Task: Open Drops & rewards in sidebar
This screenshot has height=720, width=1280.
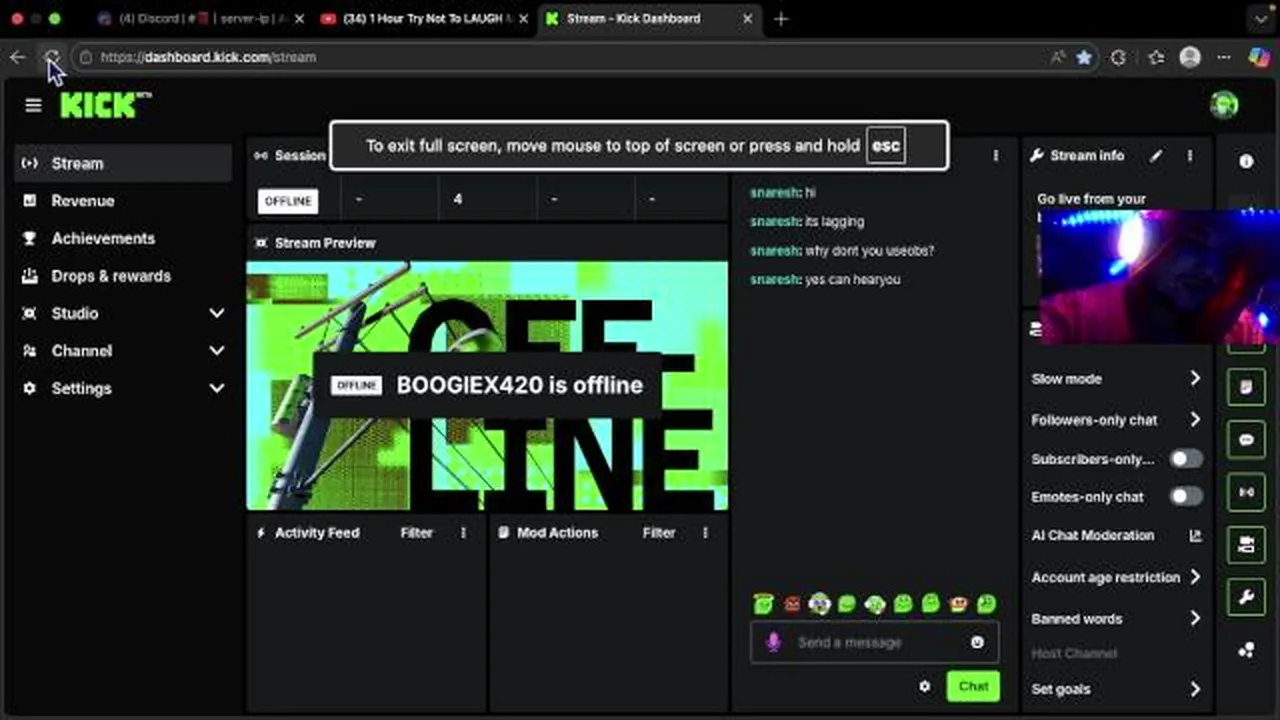Action: pos(124,276)
